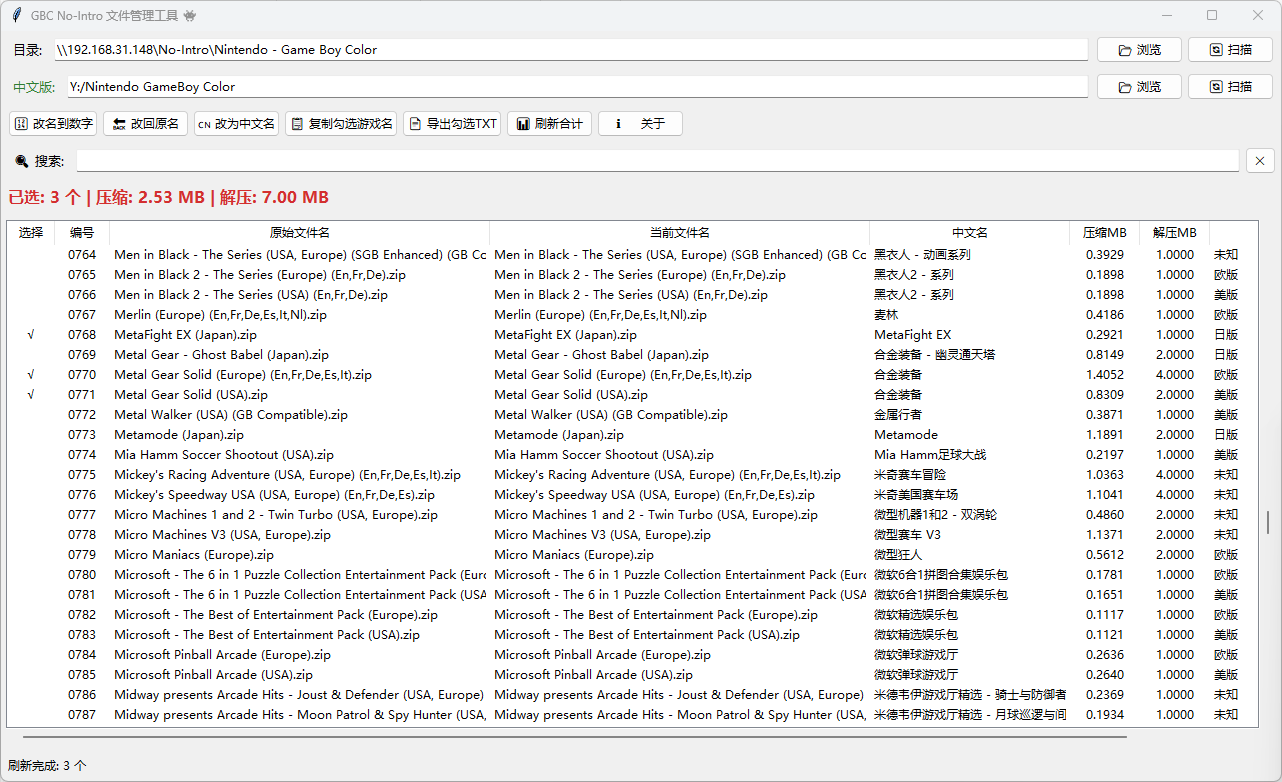Viewport: 1282px width, 782px height.
Task: Select row number 0779
Action: [x=82, y=555]
